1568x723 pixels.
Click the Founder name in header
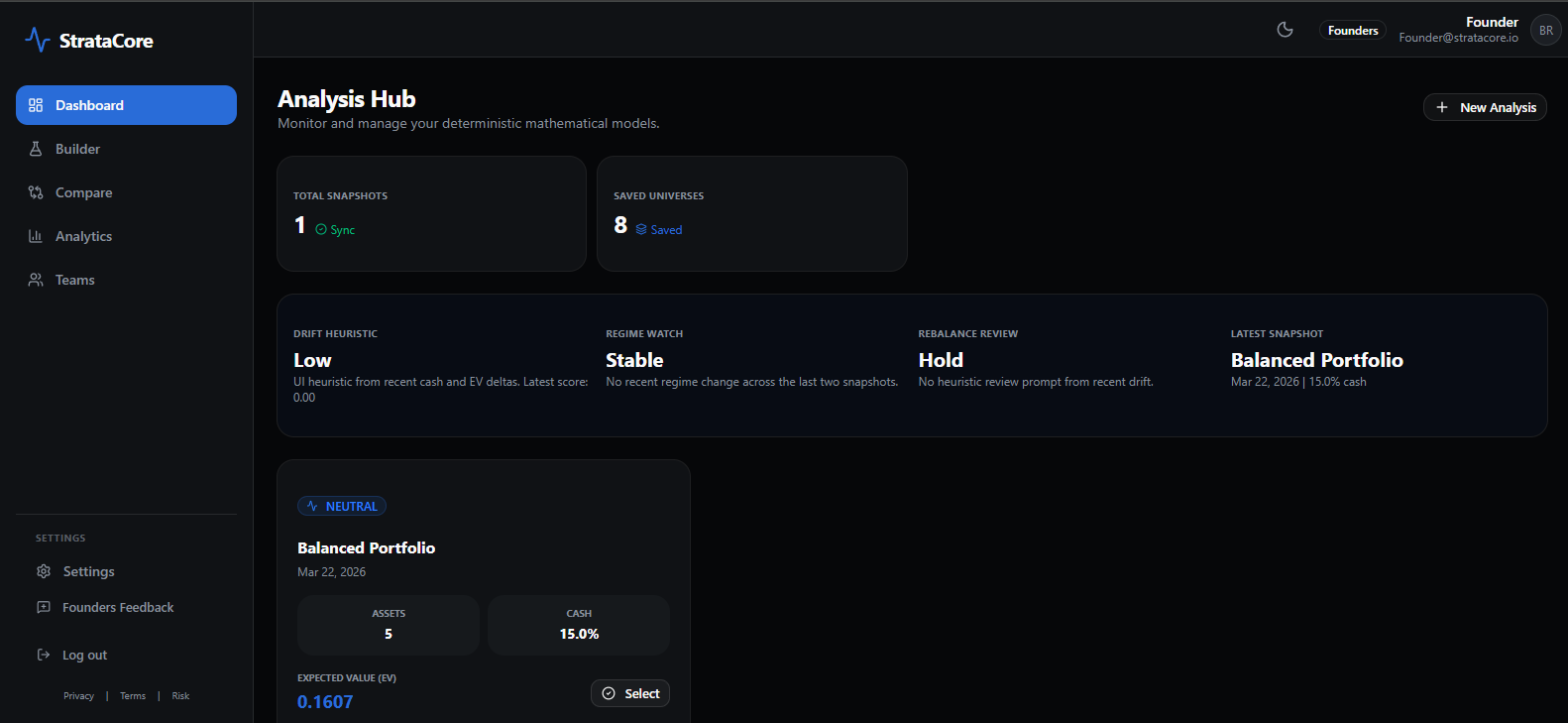point(1492,22)
